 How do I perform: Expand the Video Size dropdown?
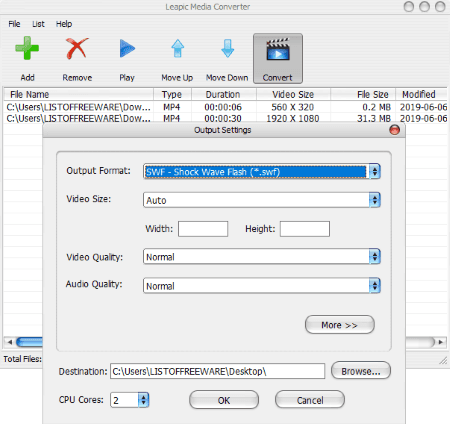click(x=375, y=200)
